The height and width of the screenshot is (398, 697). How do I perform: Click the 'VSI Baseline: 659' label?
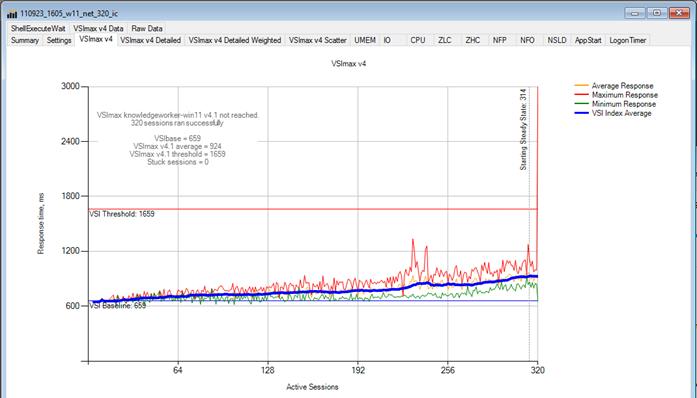(x=118, y=306)
